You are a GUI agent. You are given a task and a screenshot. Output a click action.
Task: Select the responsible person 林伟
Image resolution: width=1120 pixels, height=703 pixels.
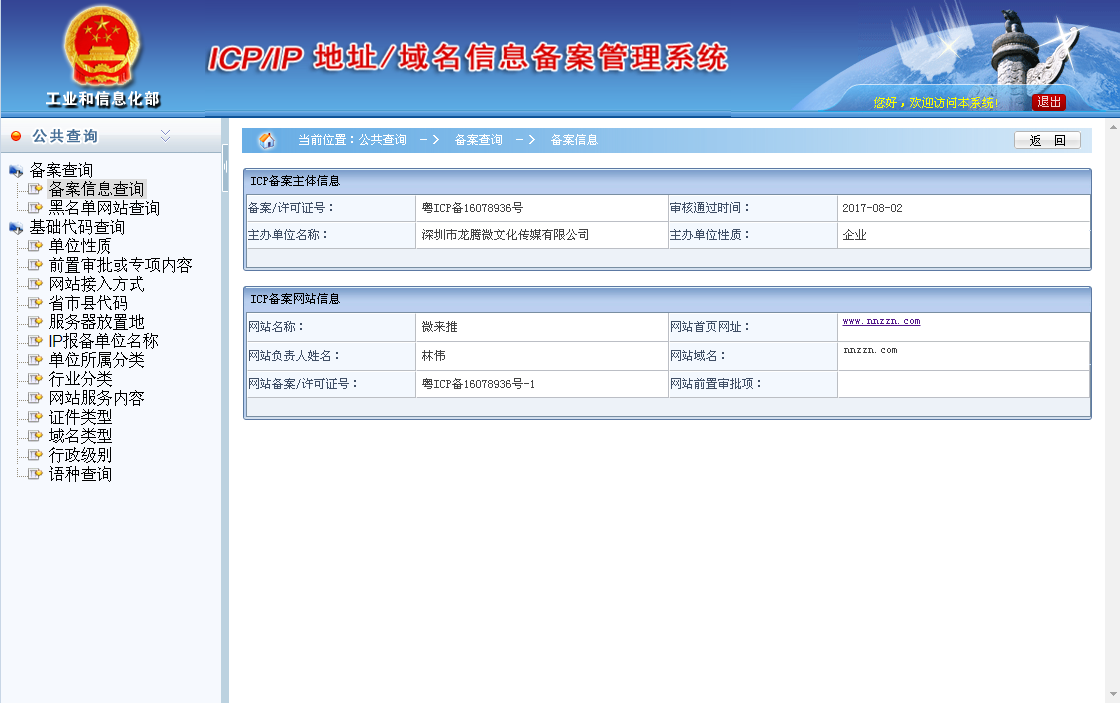coord(434,355)
